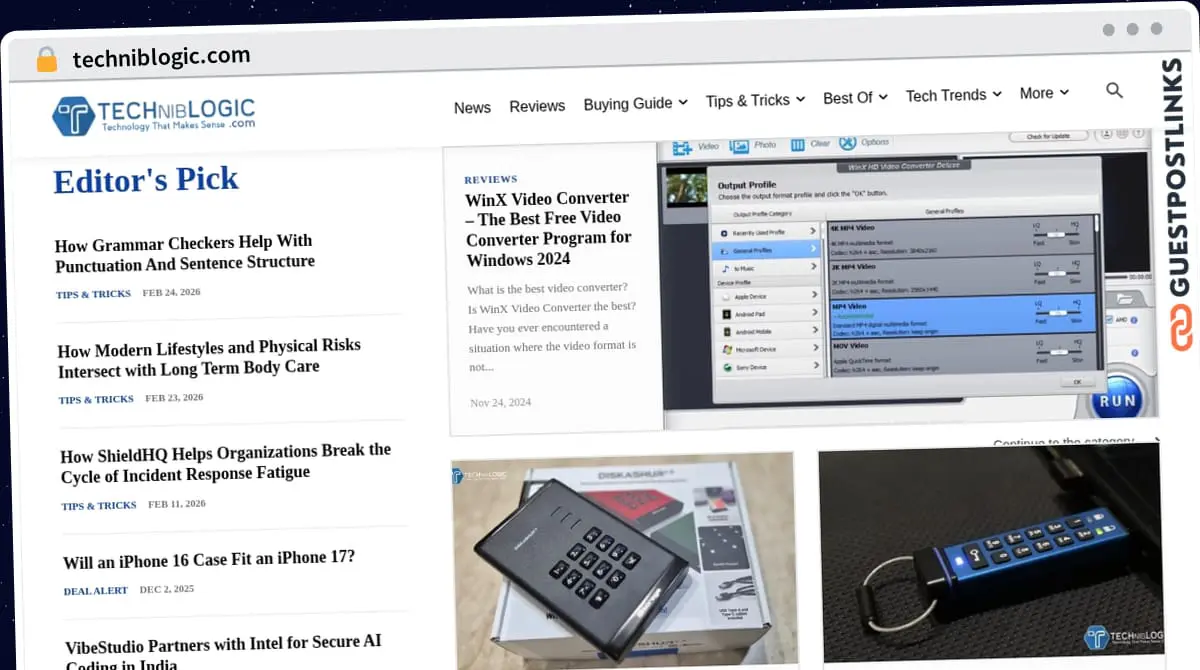Click the REVIEWS category label above WinX

tap(491, 179)
